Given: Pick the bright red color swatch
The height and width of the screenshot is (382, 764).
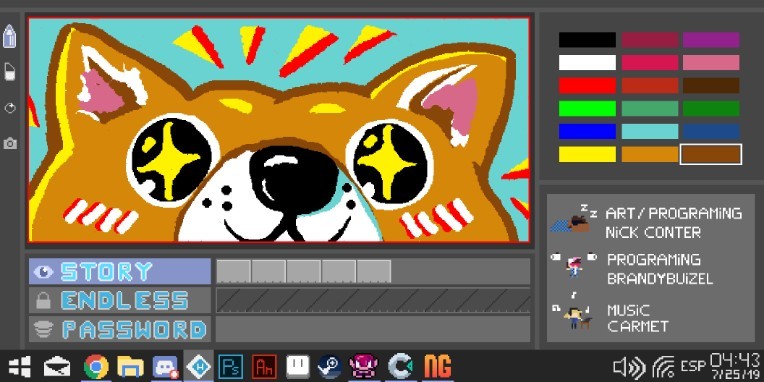Looking at the screenshot, I should click(587, 85).
